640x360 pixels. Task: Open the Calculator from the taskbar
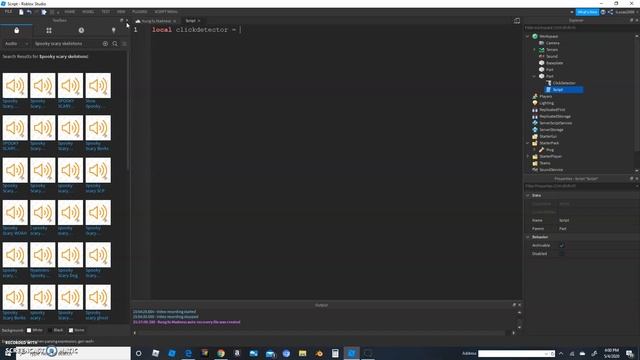335,353
